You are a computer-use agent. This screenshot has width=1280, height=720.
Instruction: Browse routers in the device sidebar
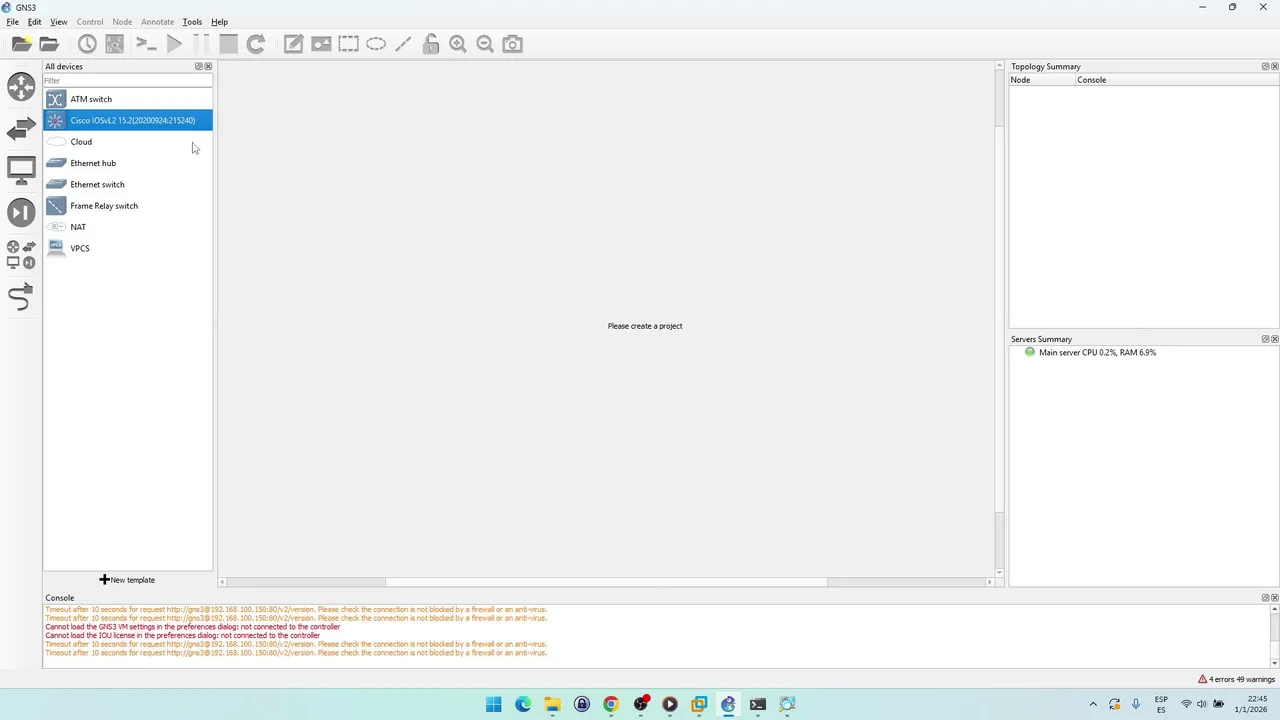pos(21,87)
